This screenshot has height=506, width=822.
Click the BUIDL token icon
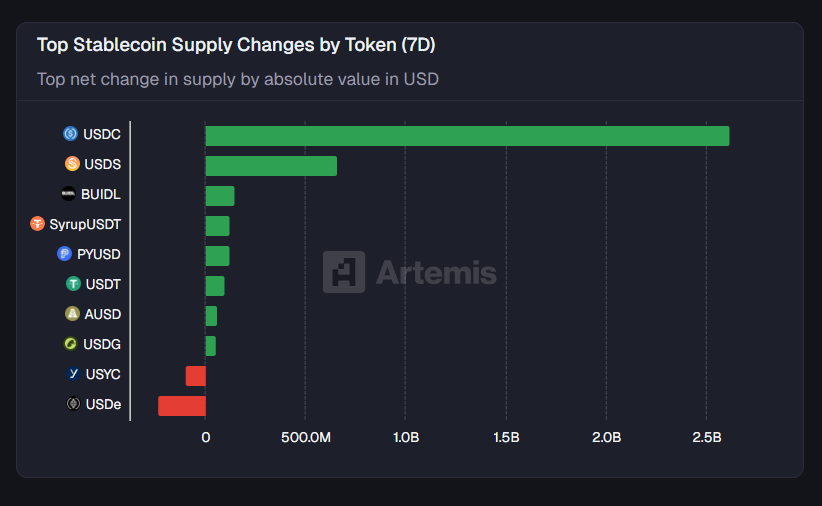(68, 194)
